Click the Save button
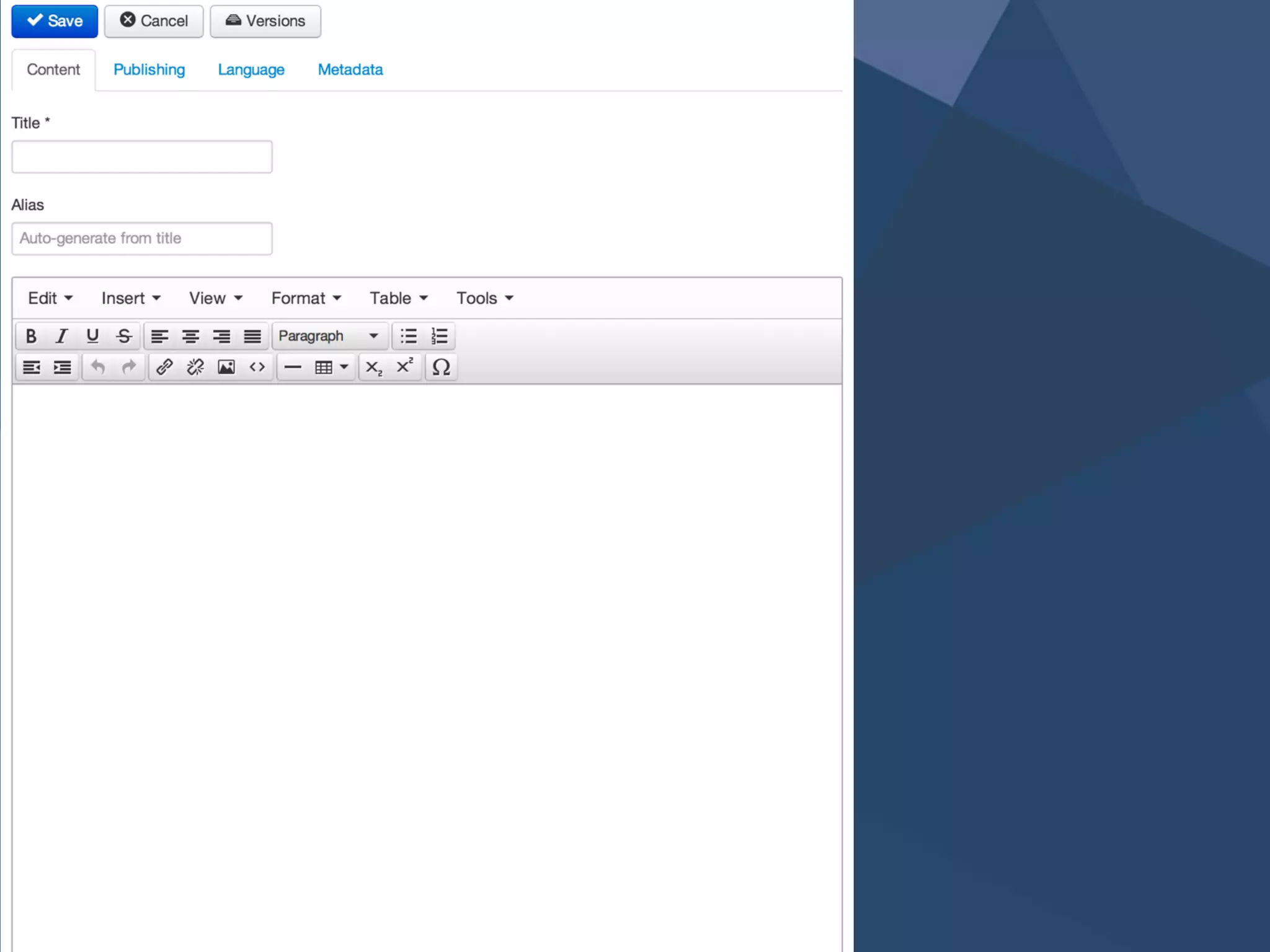The image size is (1270, 952). click(x=55, y=21)
